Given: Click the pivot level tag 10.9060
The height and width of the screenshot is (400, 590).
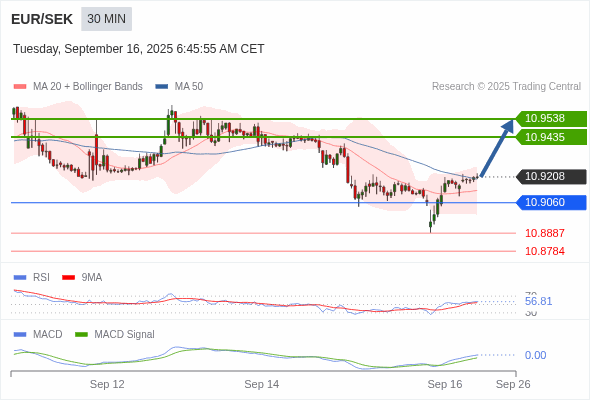Looking at the screenshot, I should coord(551,202).
